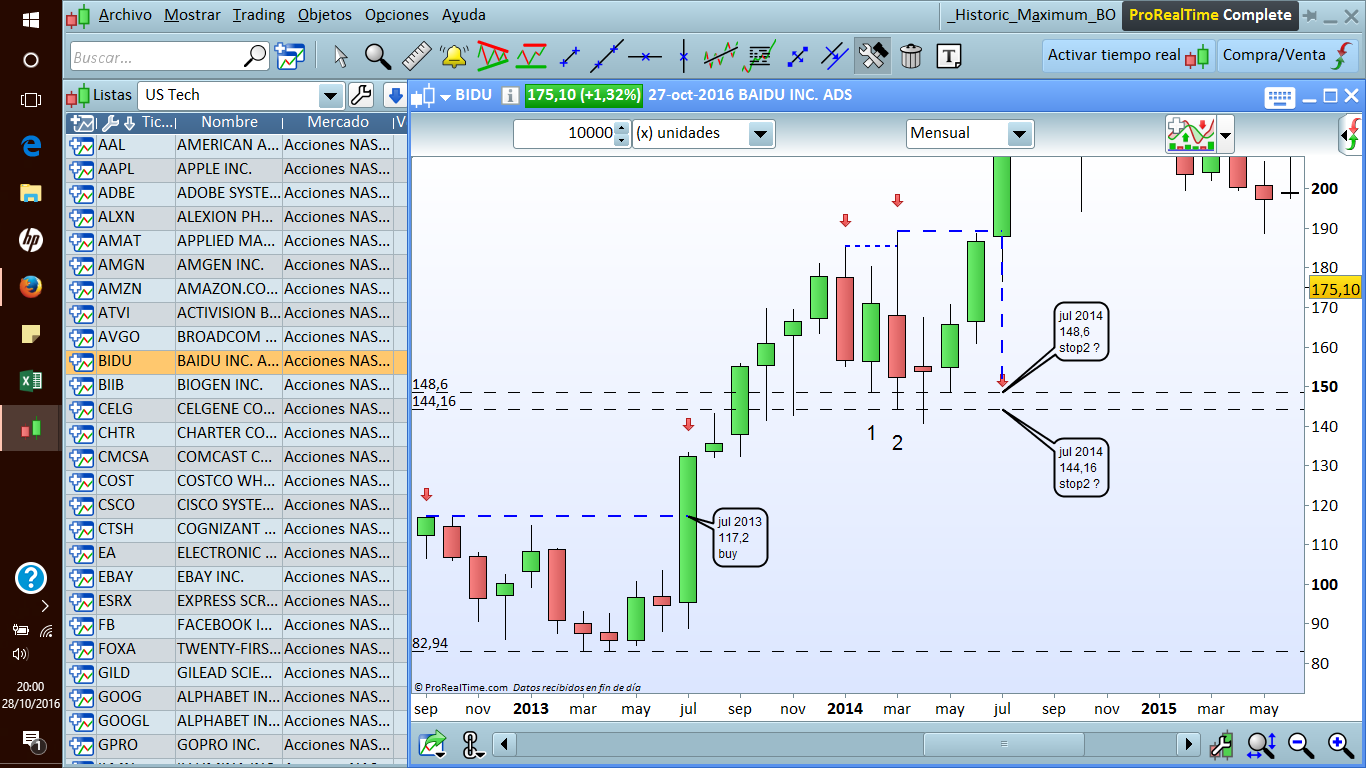1366x768 pixels.
Task: Pick the regression channel zigzag tool
Action: [720, 56]
